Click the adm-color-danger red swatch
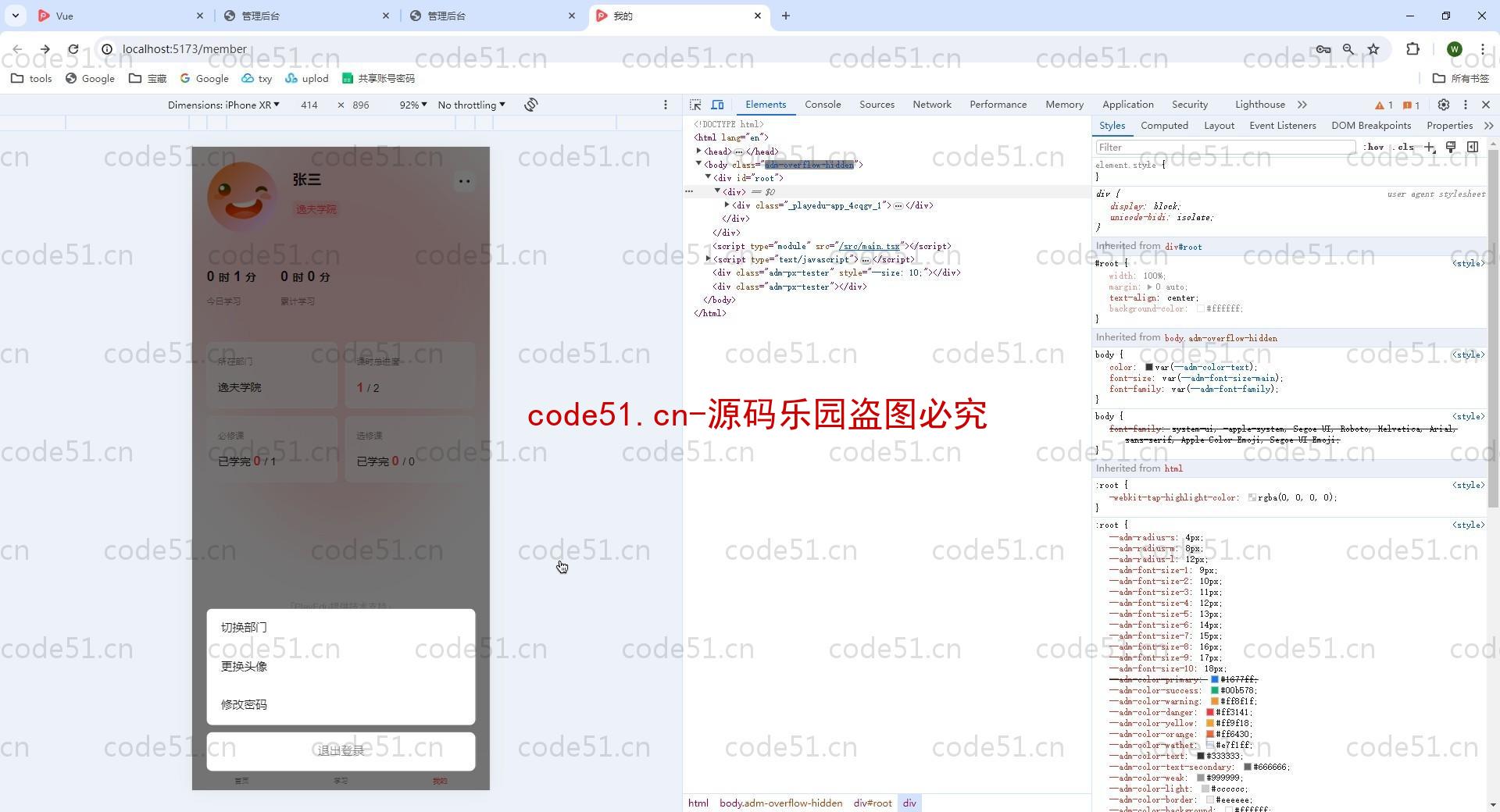The image size is (1500, 812). (1209, 713)
